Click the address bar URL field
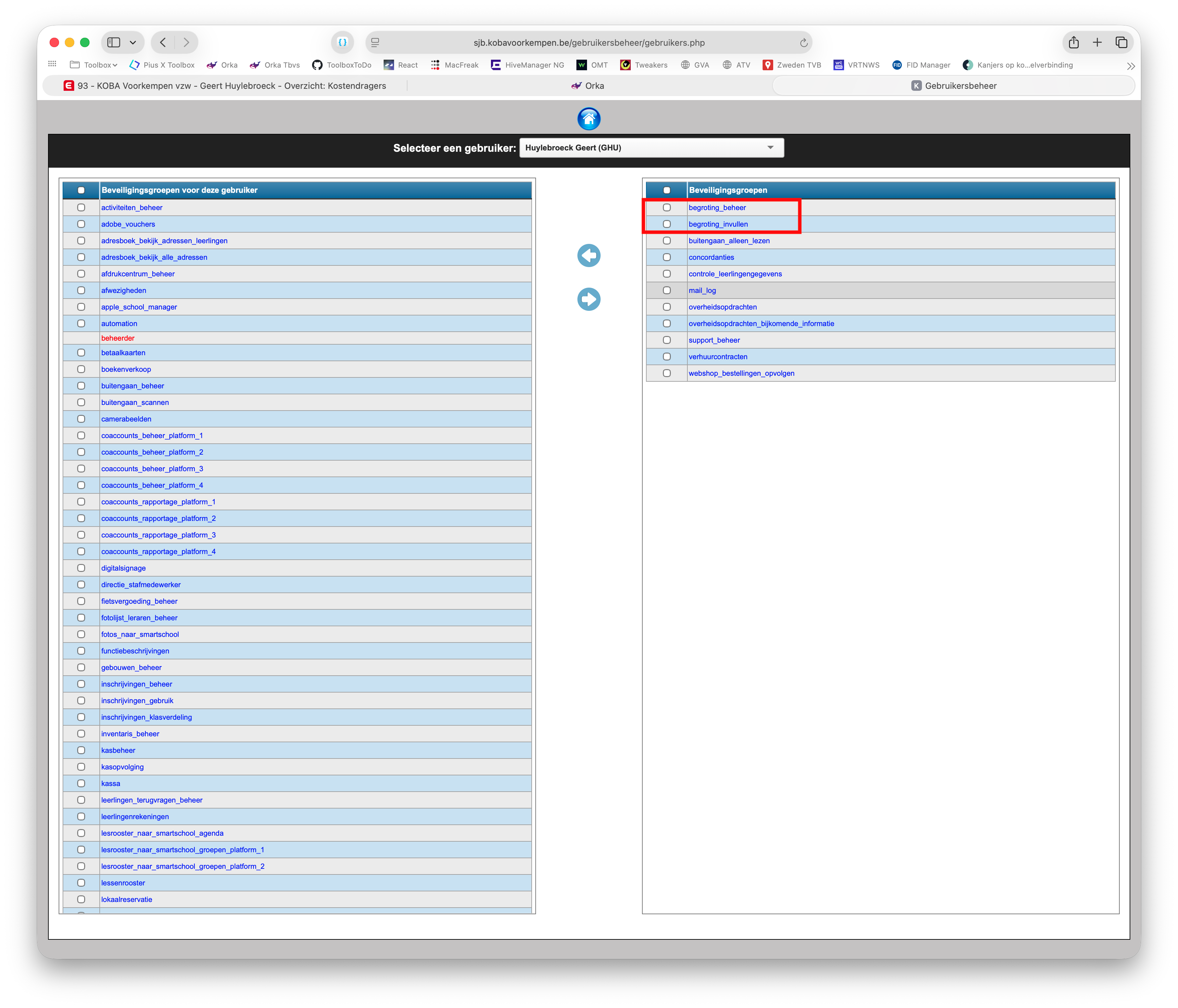 (588, 43)
